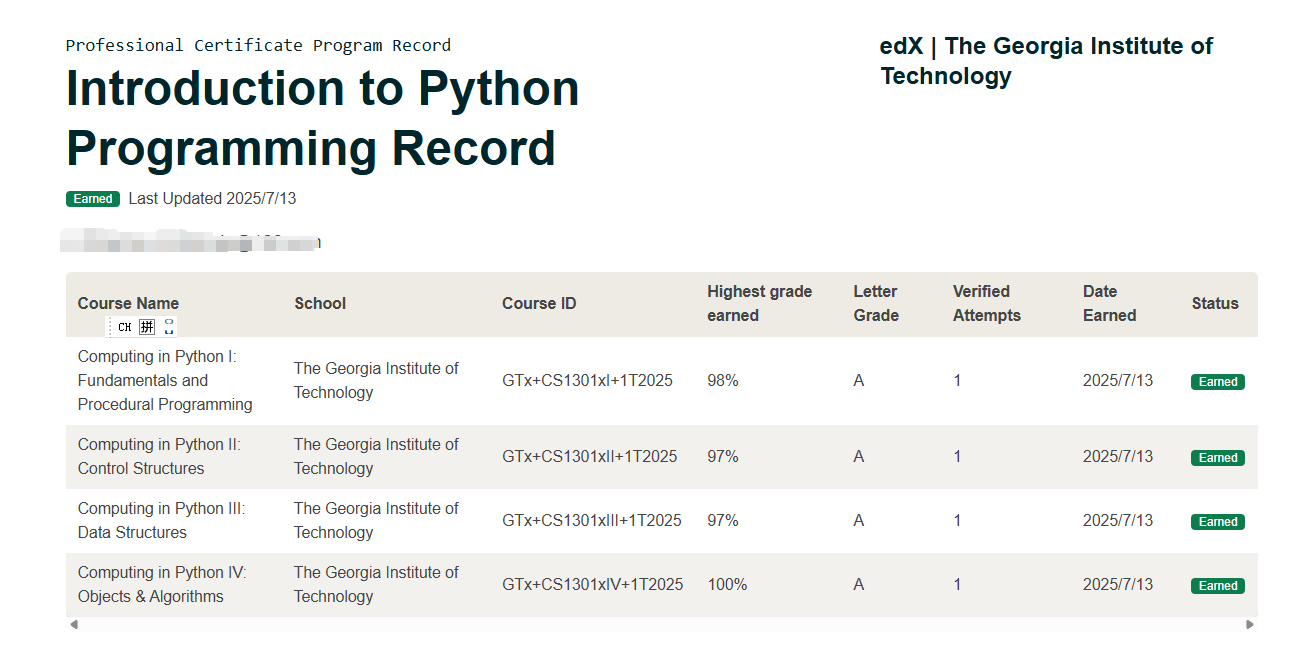Click Computing in Python II: Control Structures course name

159,456
